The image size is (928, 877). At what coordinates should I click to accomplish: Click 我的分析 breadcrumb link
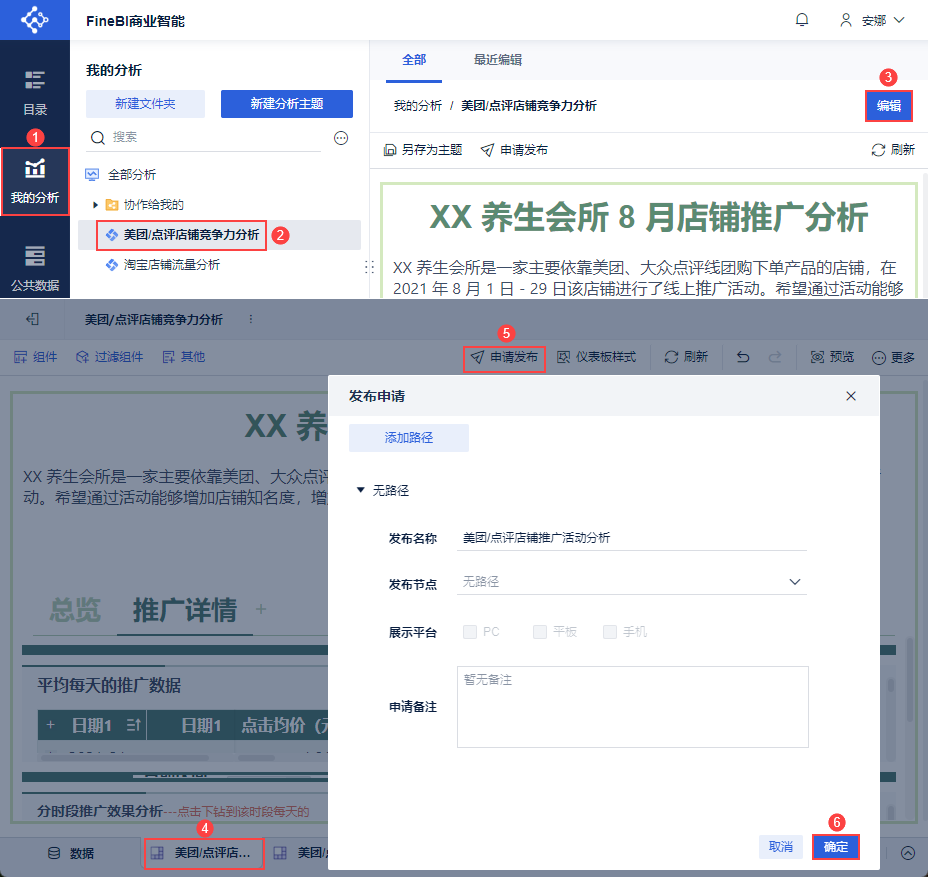click(417, 106)
